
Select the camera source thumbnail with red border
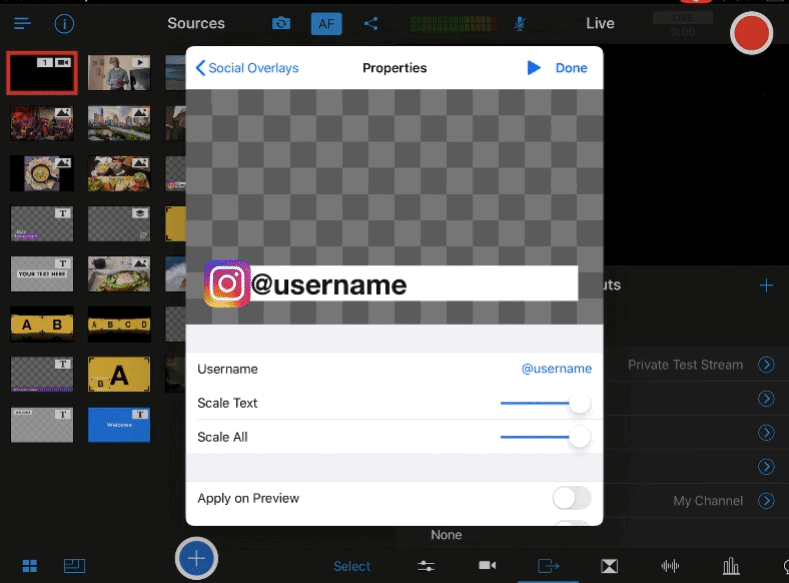click(42, 73)
